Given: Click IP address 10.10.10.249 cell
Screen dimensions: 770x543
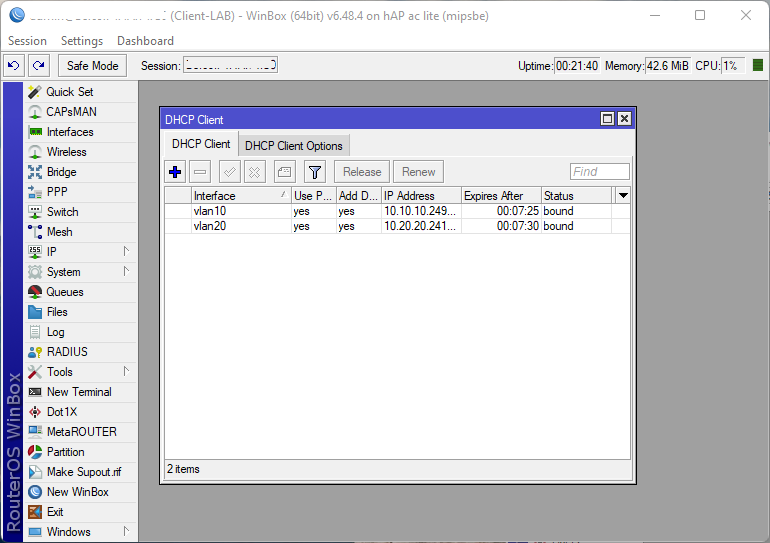Looking at the screenshot, I should point(421,211).
